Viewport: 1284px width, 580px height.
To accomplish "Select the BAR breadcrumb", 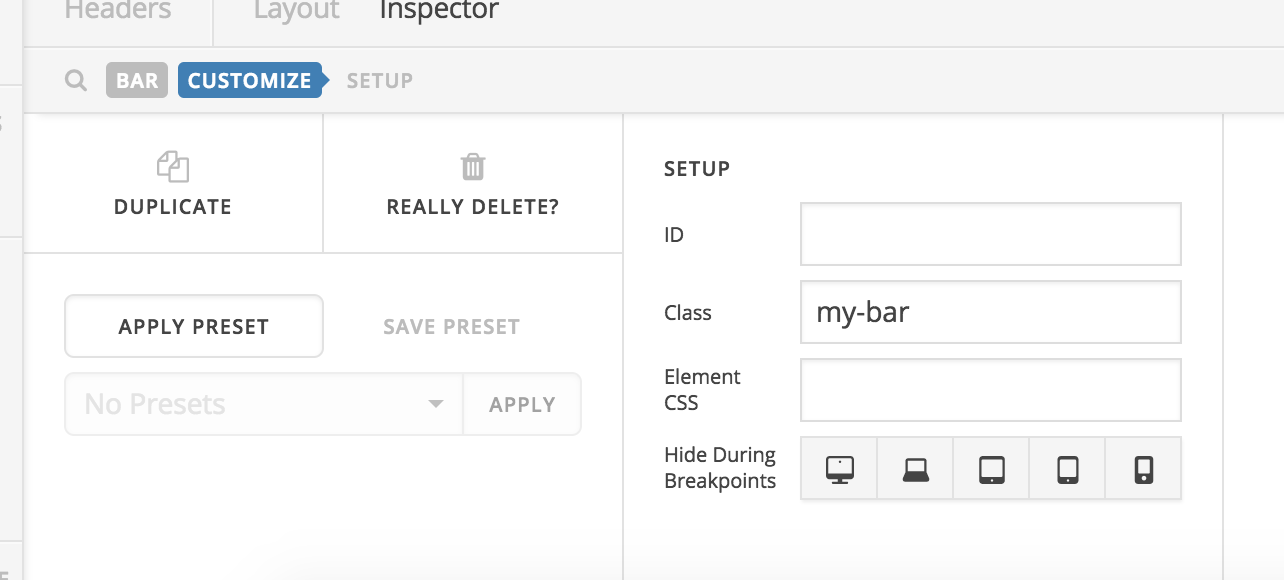I will coord(137,81).
